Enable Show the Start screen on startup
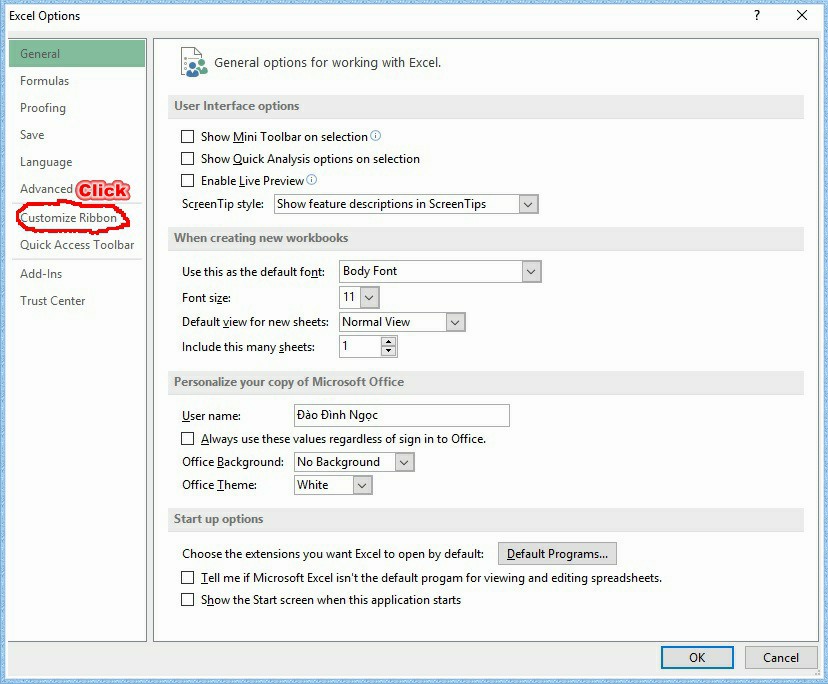The width and height of the screenshot is (828, 684). pos(187,599)
